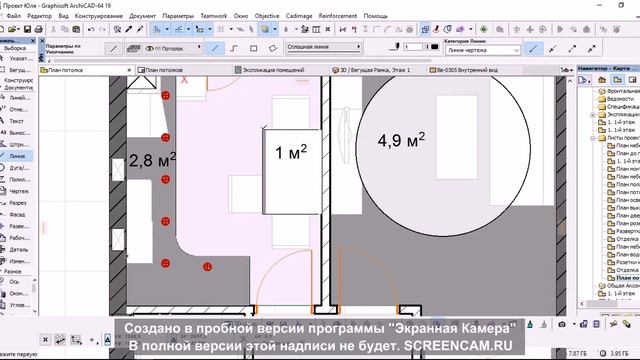Select the Текст tool in toolbox

(x=16, y=121)
